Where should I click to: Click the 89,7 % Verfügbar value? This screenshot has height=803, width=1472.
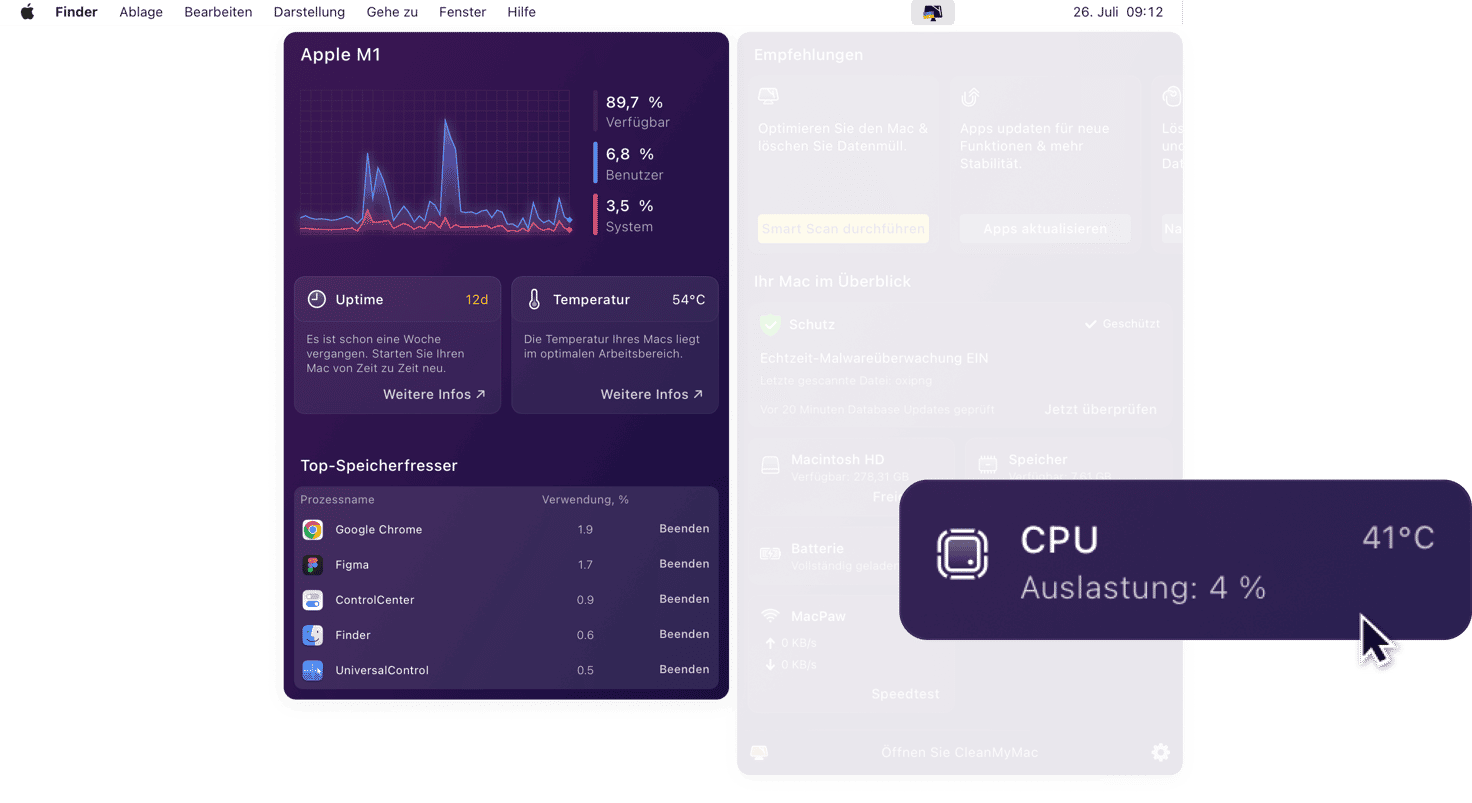tap(637, 111)
